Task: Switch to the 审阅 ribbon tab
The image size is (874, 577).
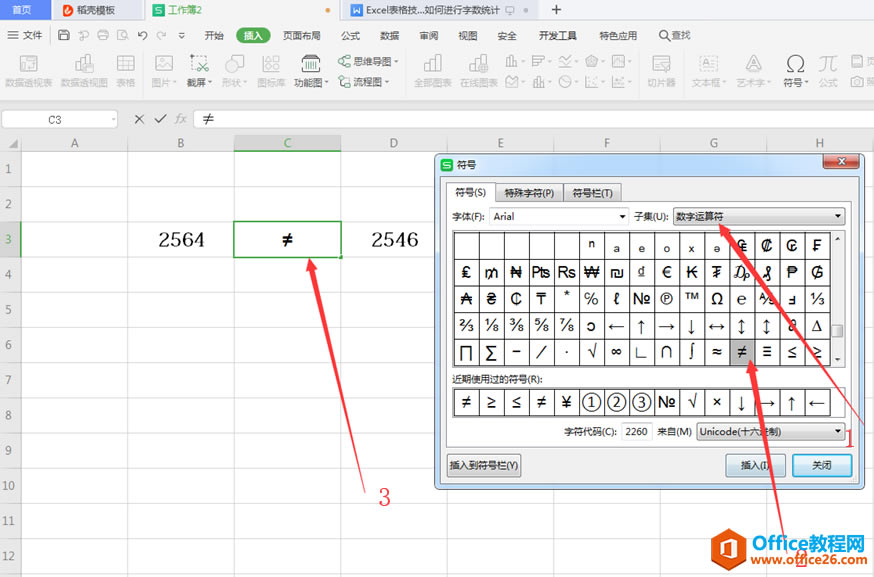Action: (x=429, y=35)
